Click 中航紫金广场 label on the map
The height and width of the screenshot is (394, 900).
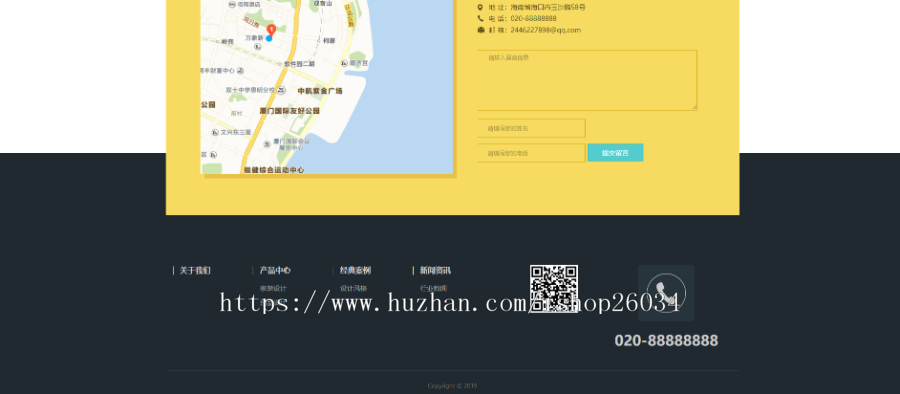[x=320, y=91]
